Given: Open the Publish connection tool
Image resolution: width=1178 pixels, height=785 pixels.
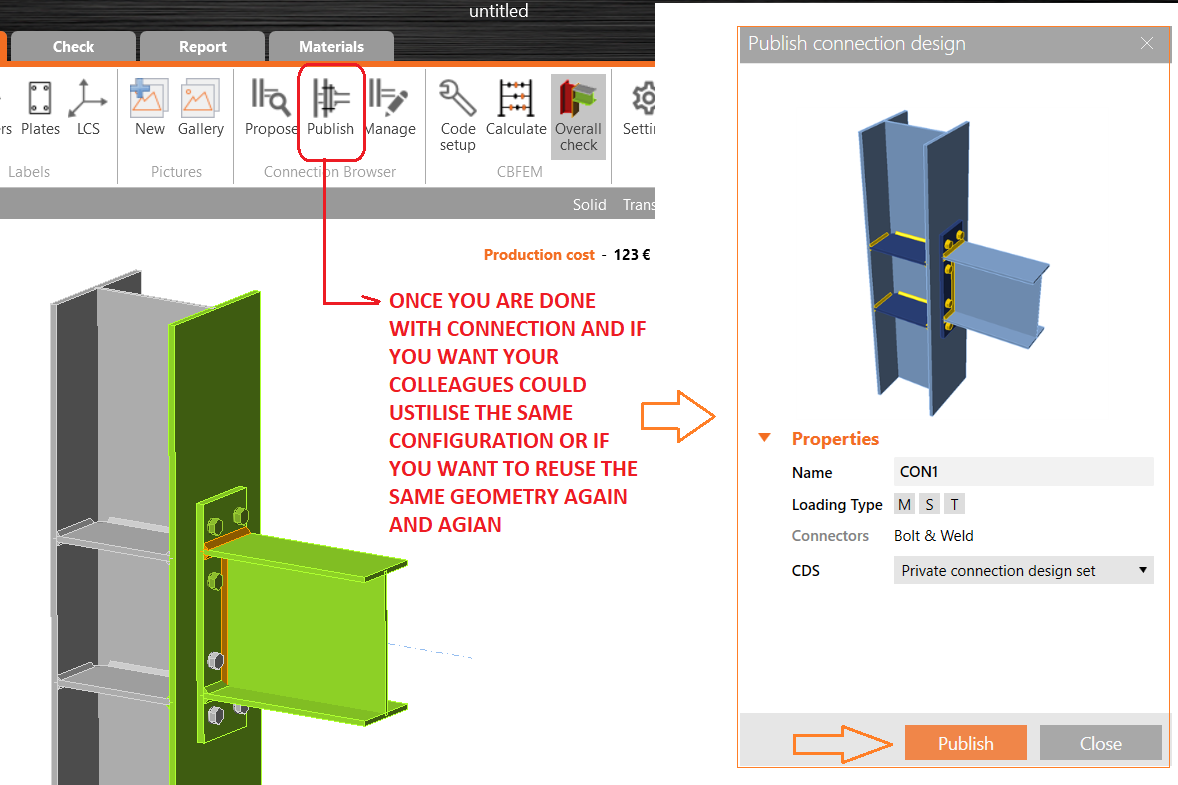Looking at the screenshot, I should point(331,107).
